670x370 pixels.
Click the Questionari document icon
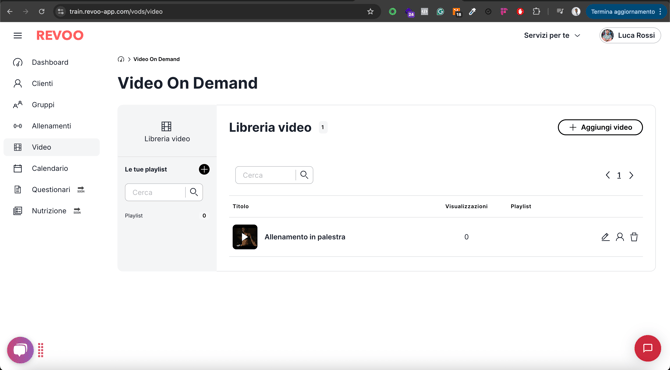coord(18,189)
